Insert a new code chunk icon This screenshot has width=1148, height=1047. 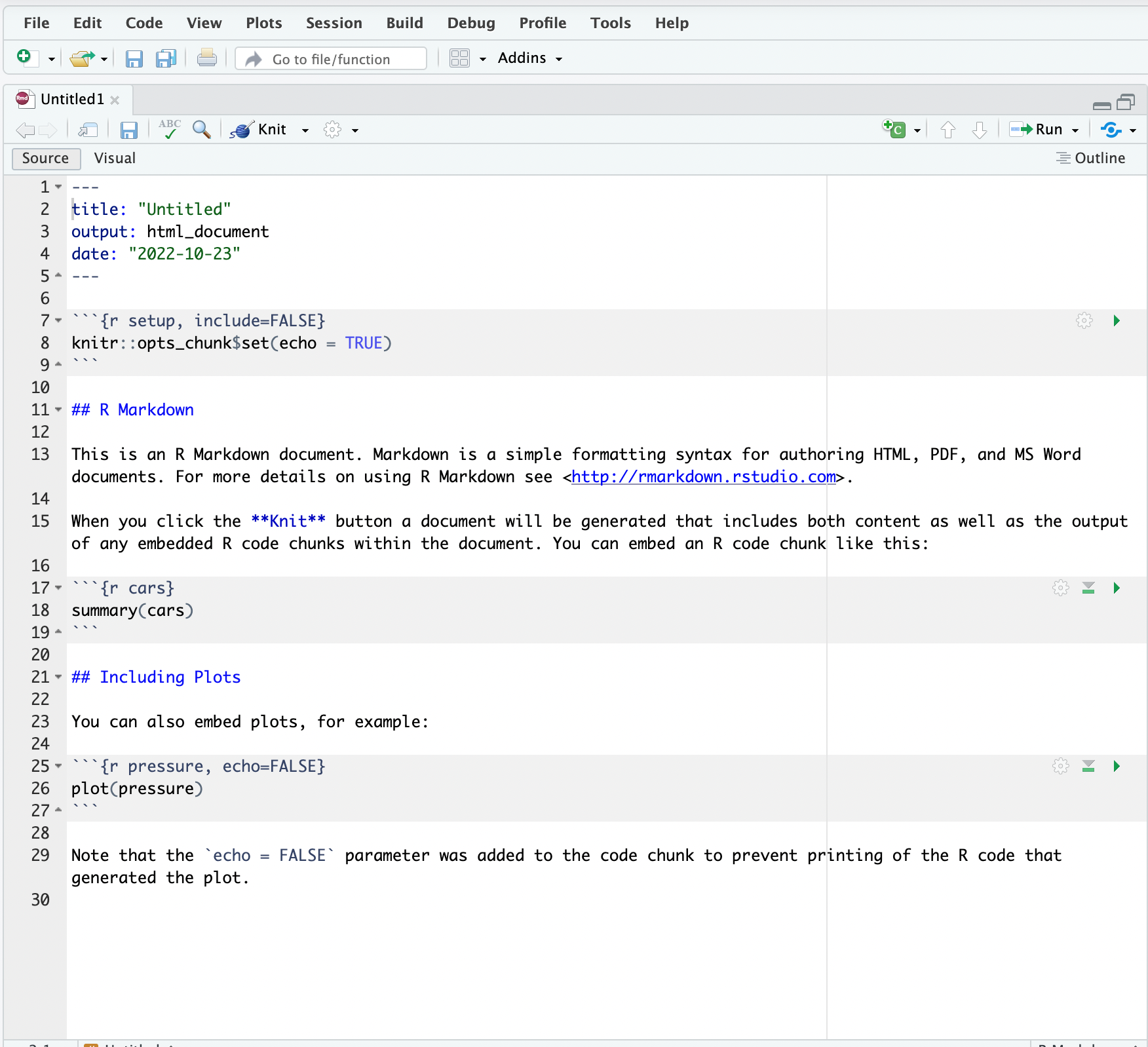[894, 129]
